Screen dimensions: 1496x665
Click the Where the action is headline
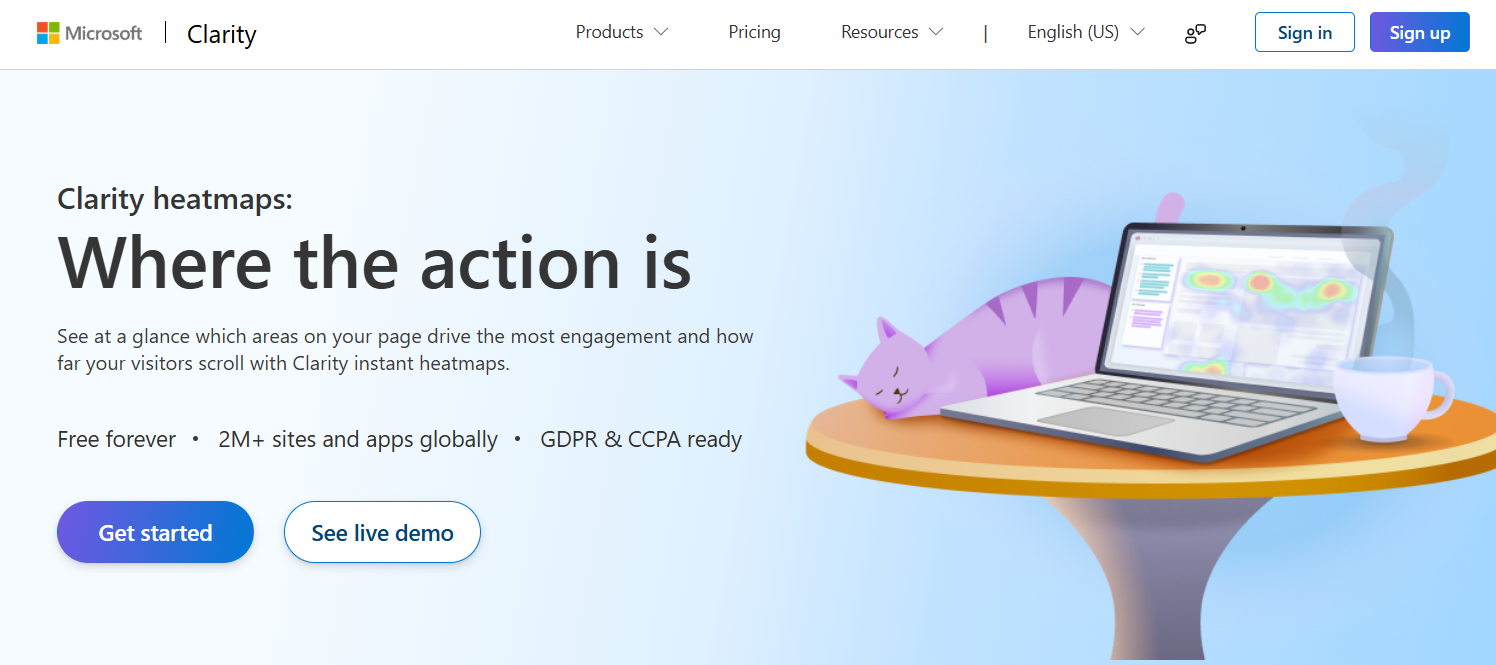pos(375,262)
